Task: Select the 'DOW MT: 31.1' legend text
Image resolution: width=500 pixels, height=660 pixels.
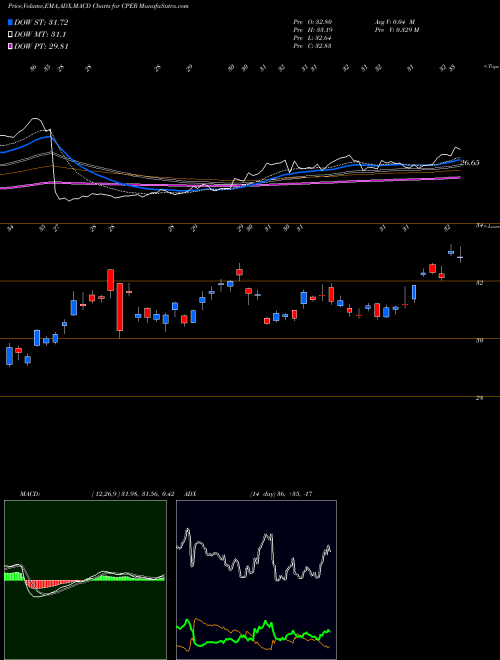Action: click(x=40, y=35)
